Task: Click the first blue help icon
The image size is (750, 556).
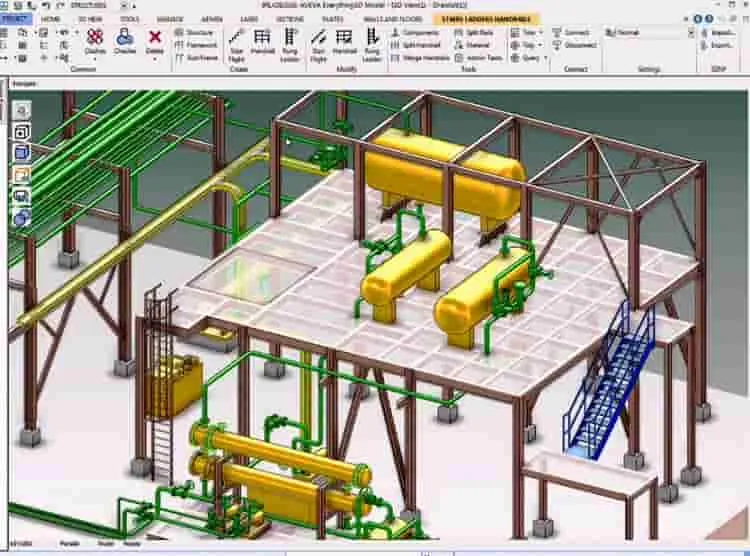Action: click(697, 19)
